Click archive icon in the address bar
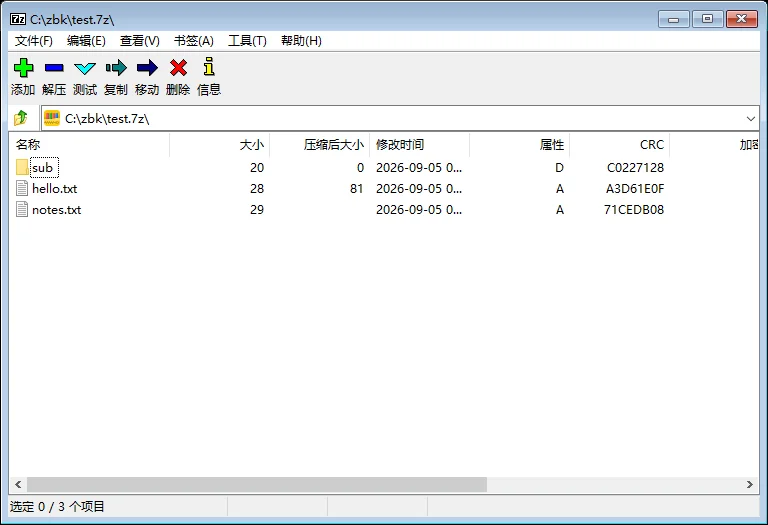768x525 pixels. coord(52,118)
